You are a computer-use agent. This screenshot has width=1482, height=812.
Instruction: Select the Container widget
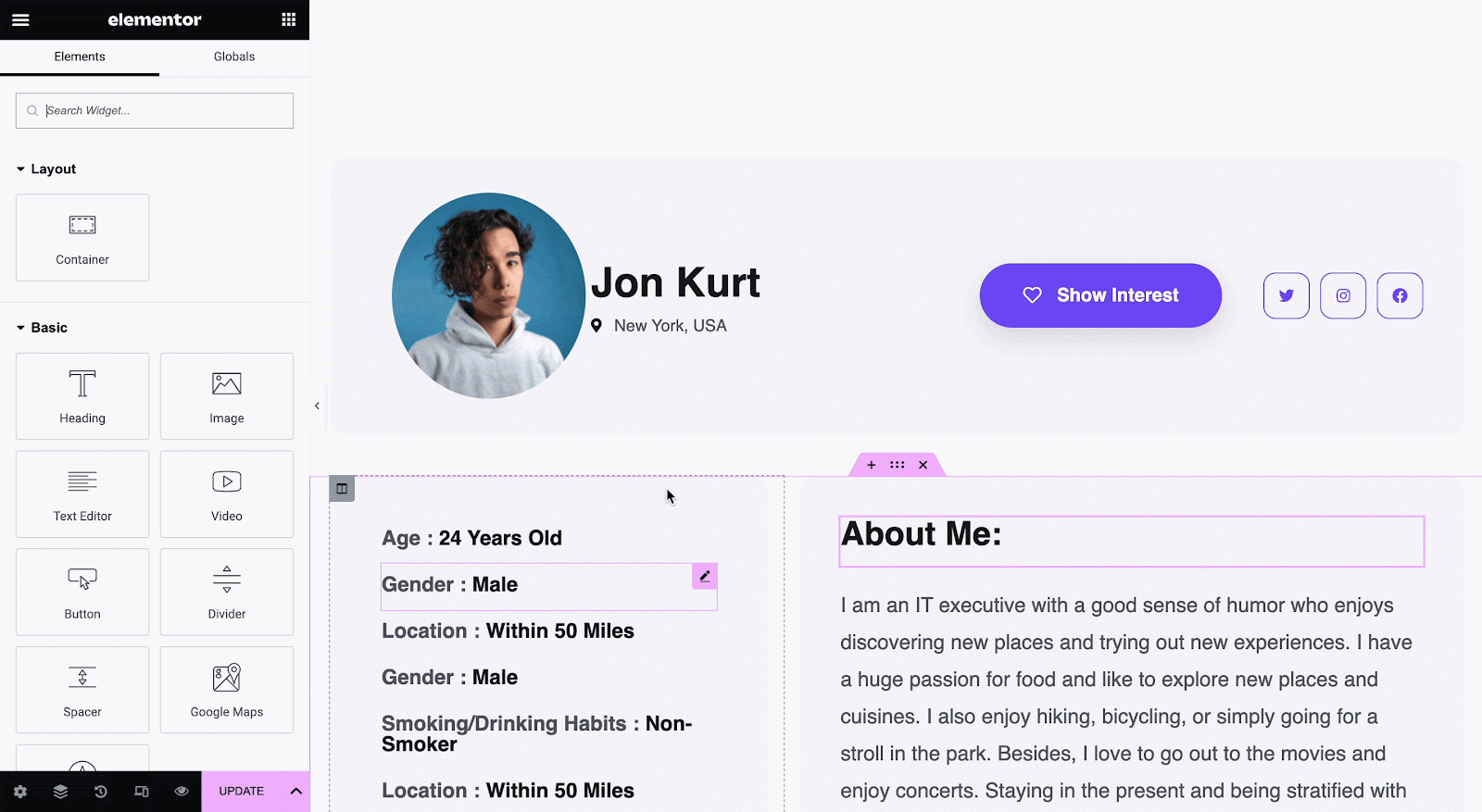82,237
